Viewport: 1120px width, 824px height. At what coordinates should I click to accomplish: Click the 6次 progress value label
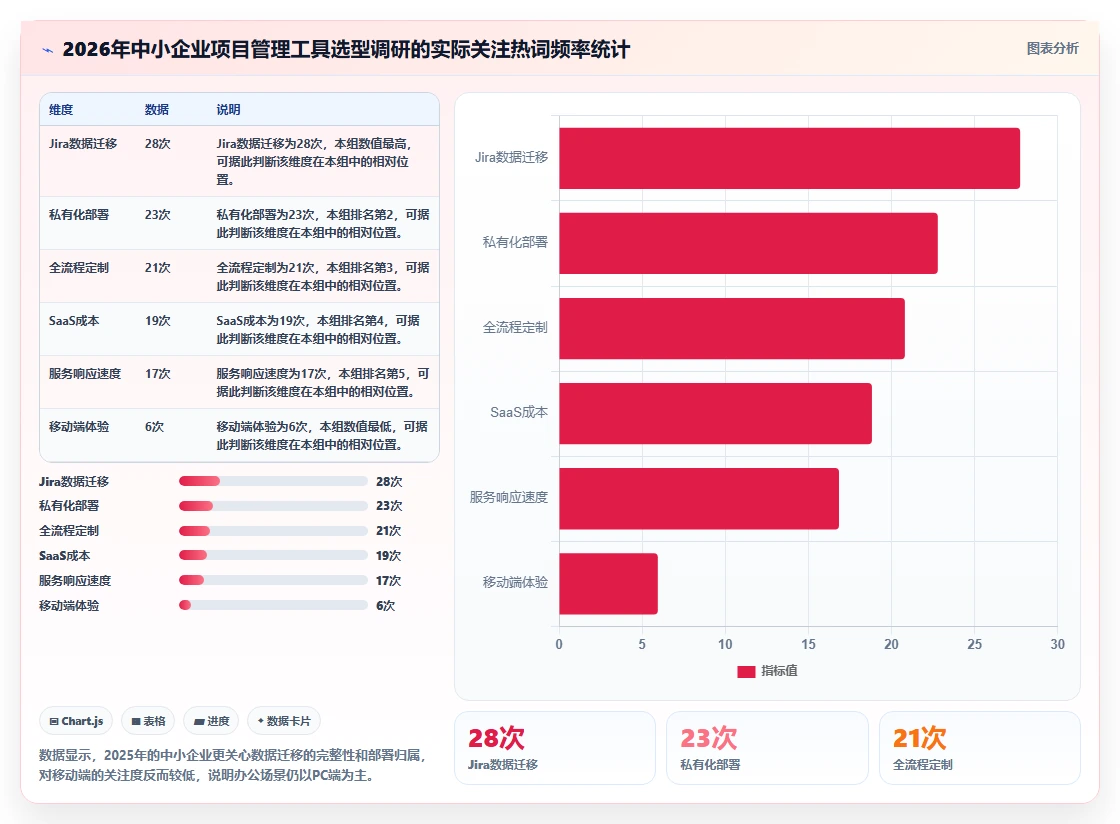tap(386, 606)
